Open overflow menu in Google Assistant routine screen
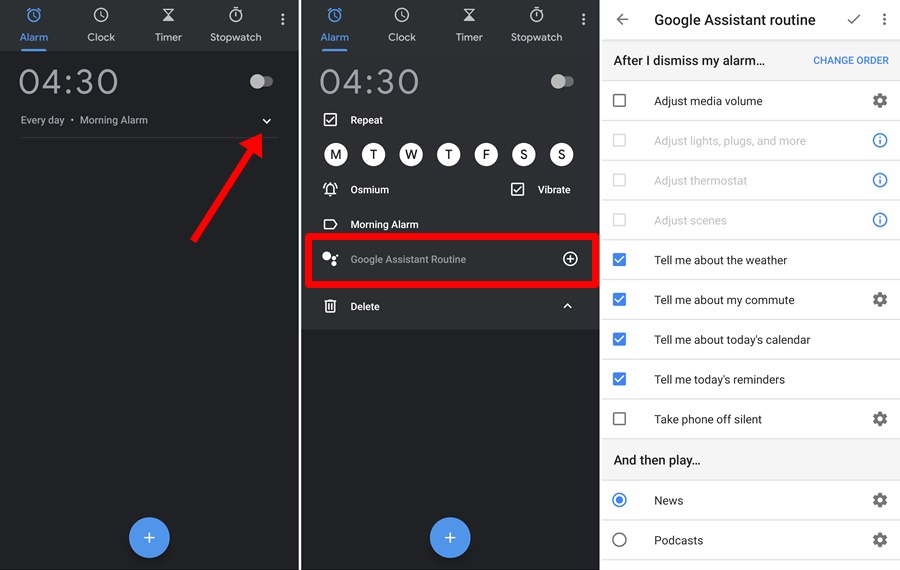The height and width of the screenshot is (570, 900). [884, 20]
